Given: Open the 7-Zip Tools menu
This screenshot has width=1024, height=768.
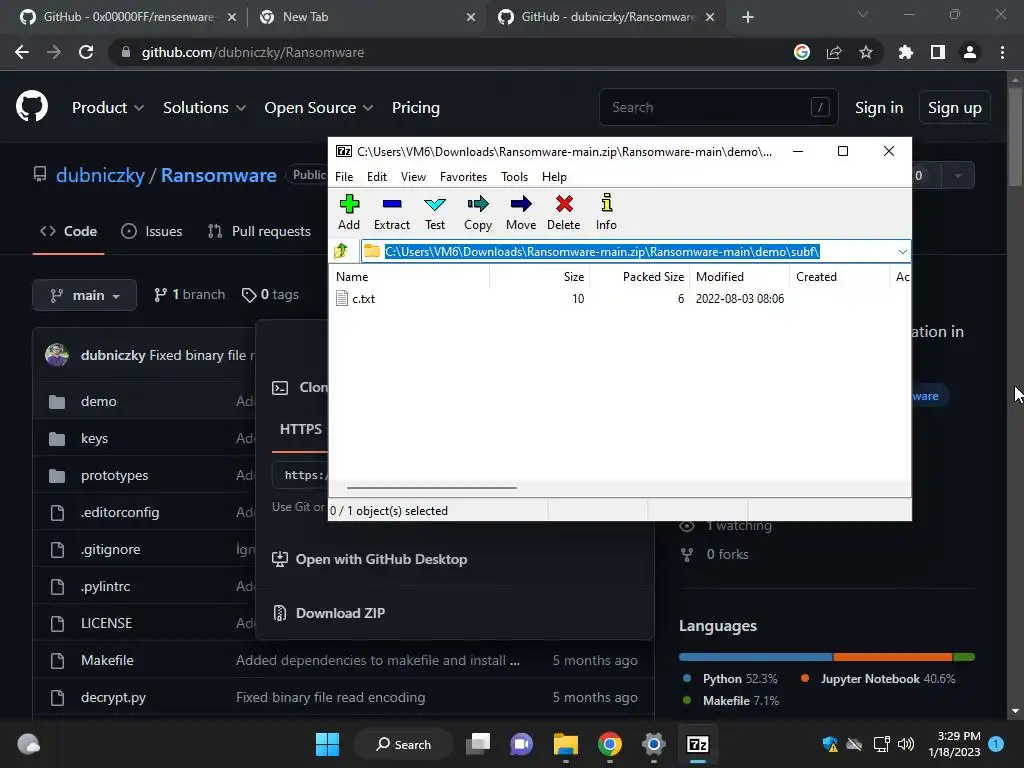Looking at the screenshot, I should (514, 177).
